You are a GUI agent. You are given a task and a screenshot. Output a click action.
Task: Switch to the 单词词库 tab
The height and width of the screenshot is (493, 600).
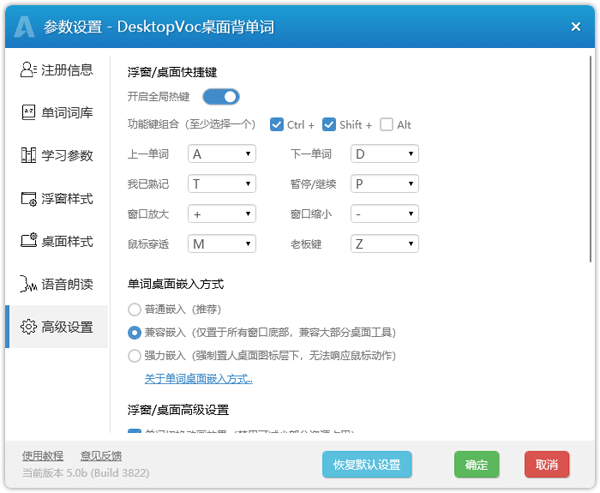point(57,113)
